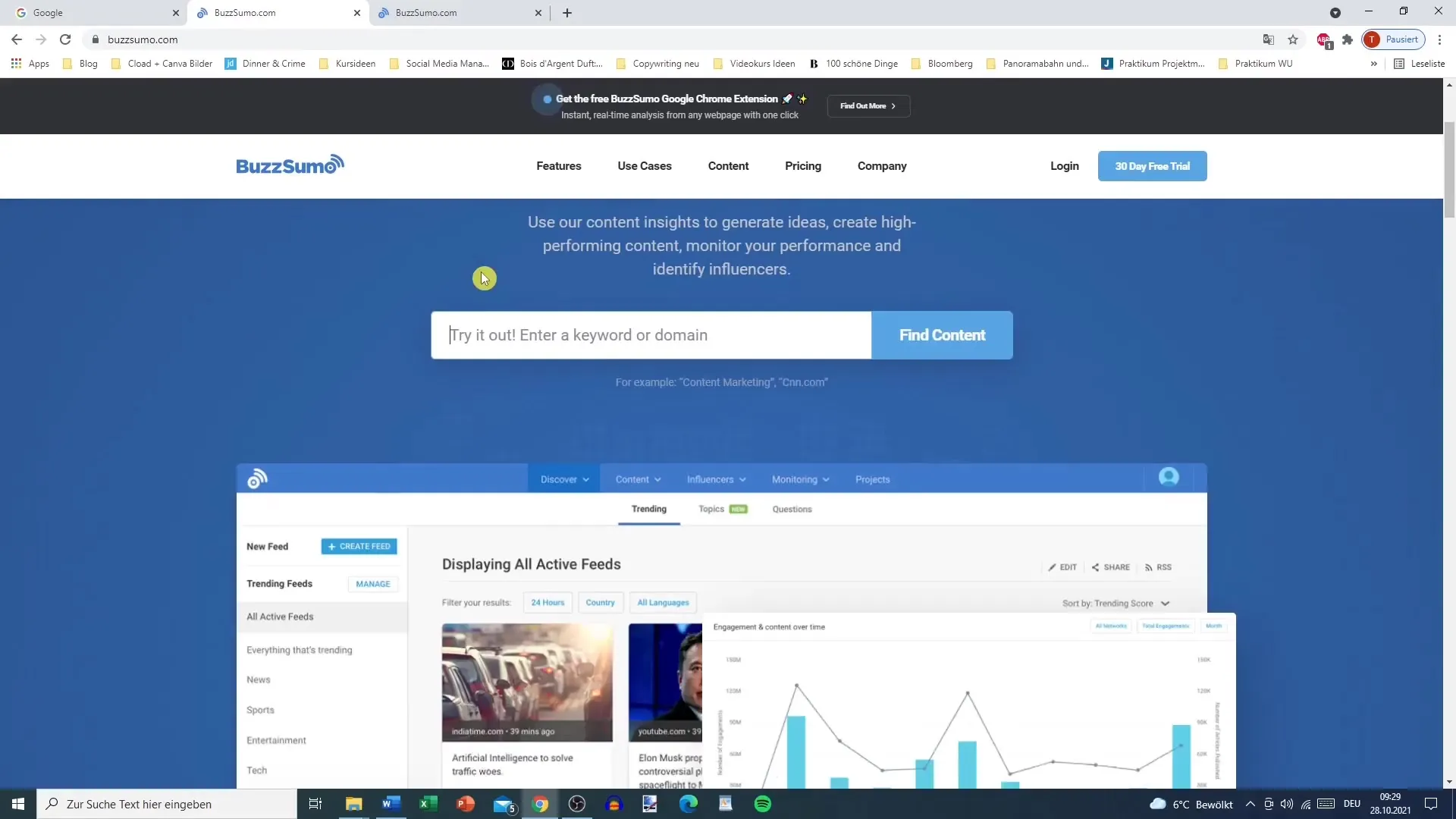Image resolution: width=1456 pixels, height=819 pixels.
Task: Click the Pausiert profile button
Action: click(1393, 39)
